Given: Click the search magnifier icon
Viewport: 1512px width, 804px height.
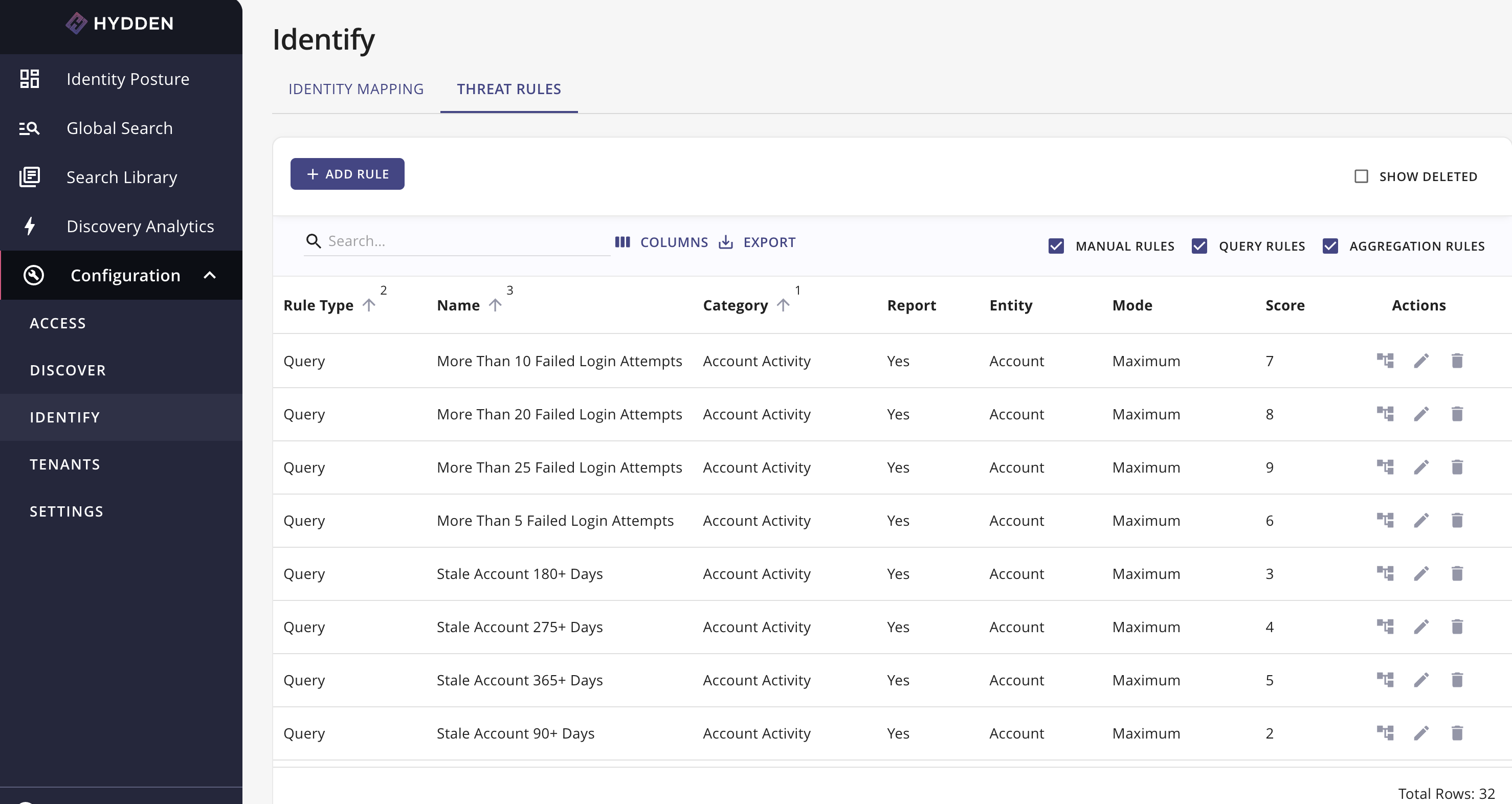Looking at the screenshot, I should pyautogui.click(x=314, y=241).
